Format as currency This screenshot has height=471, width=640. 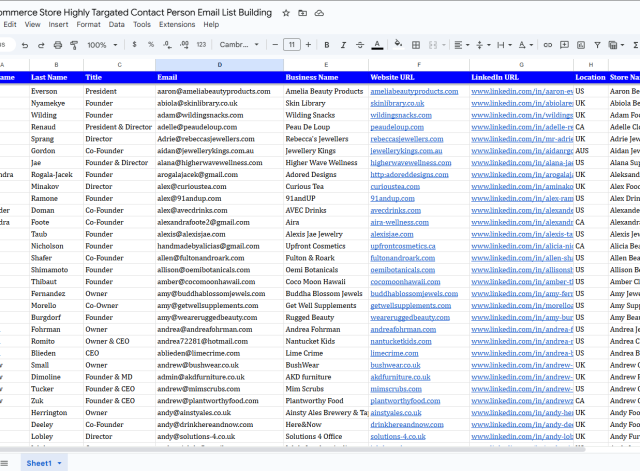tap(134, 44)
